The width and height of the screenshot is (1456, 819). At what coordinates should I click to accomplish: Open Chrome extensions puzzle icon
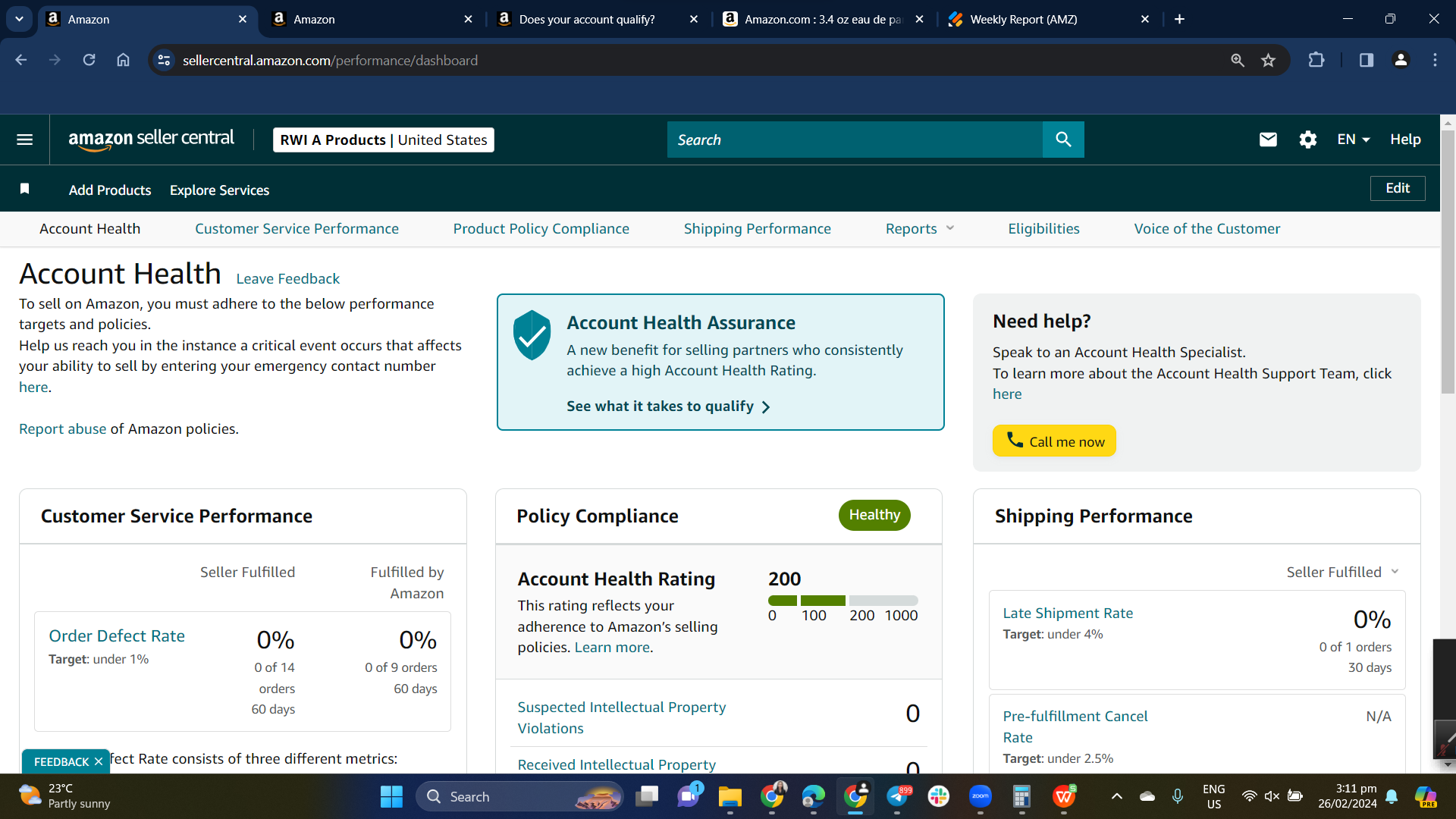coord(1316,60)
